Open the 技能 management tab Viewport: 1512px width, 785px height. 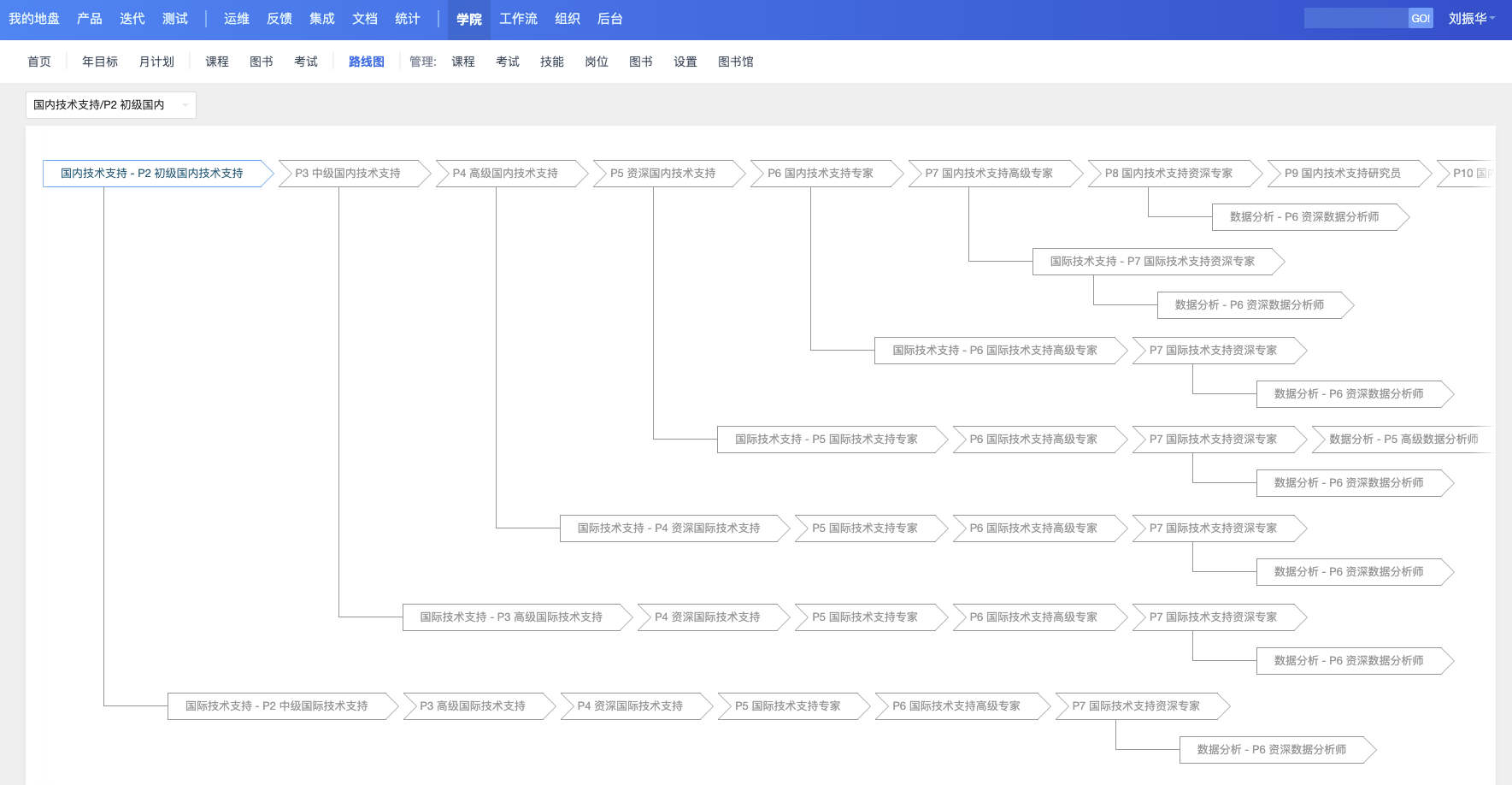(552, 62)
